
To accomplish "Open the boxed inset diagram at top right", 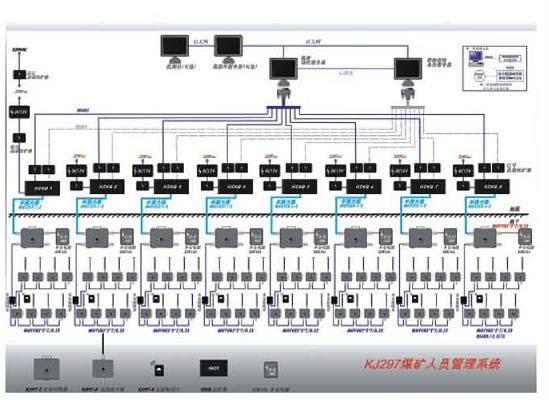I will [x=494, y=68].
